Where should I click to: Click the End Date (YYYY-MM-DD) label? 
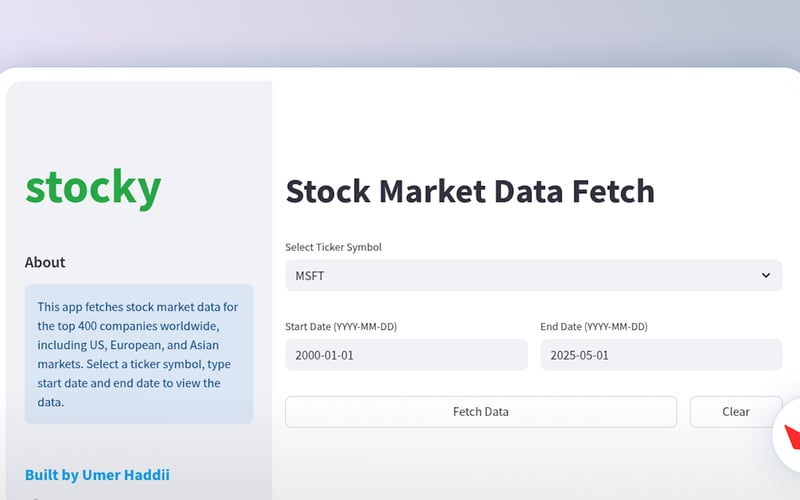pos(594,327)
